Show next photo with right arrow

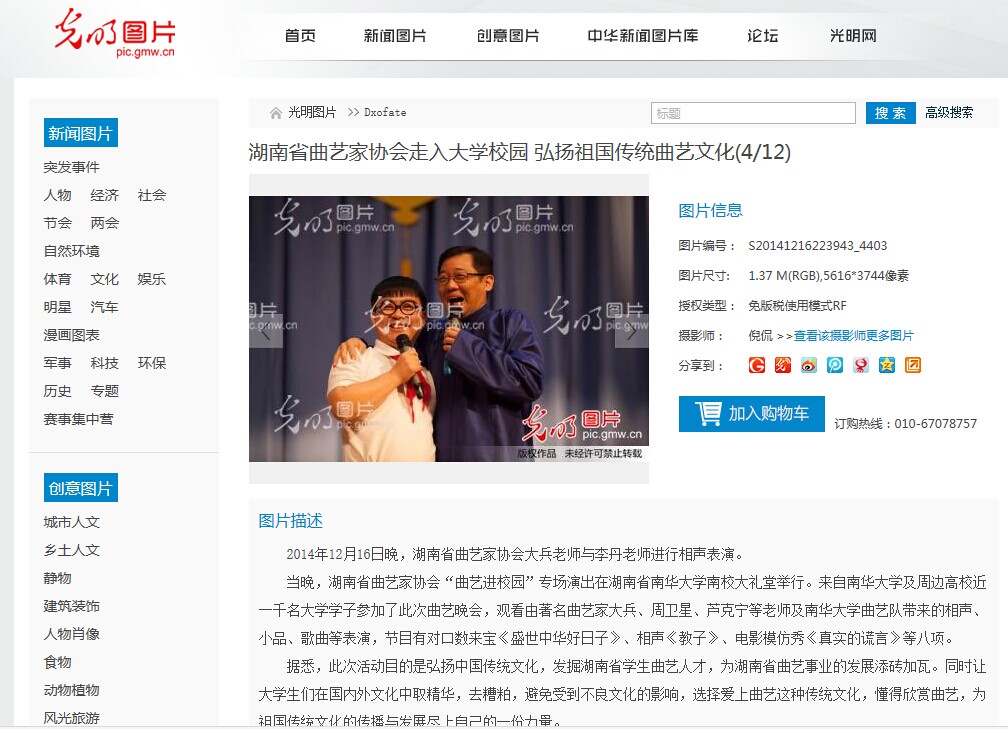point(632,332)
